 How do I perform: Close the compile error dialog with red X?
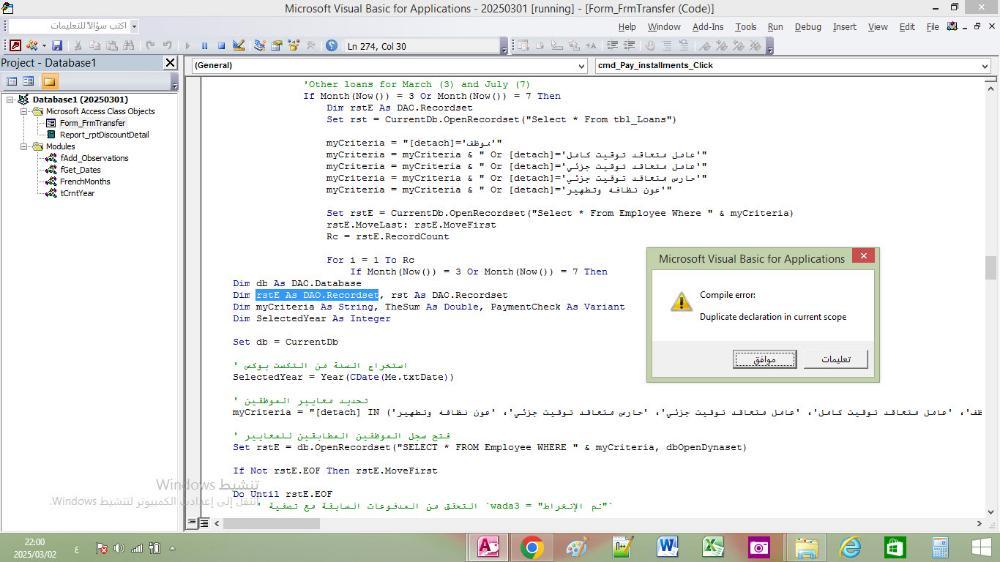tap(864, 256)
